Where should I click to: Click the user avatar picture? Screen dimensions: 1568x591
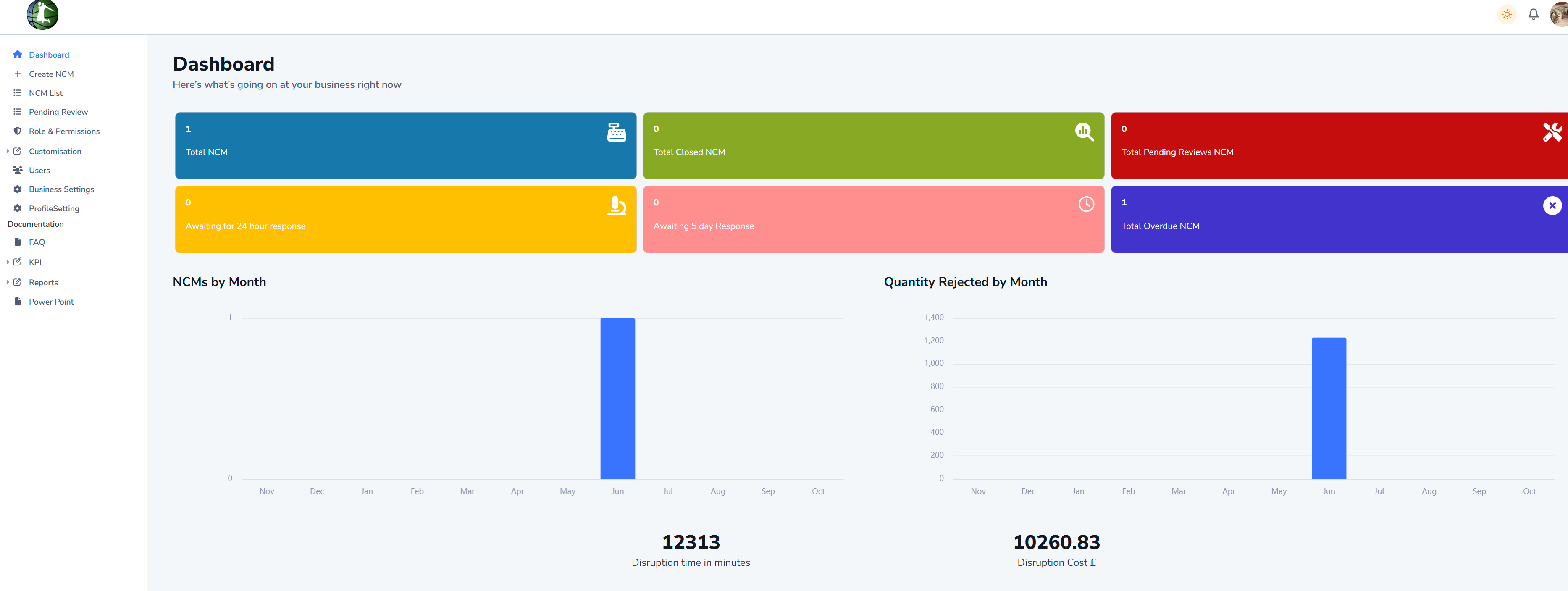[1560, 14]
